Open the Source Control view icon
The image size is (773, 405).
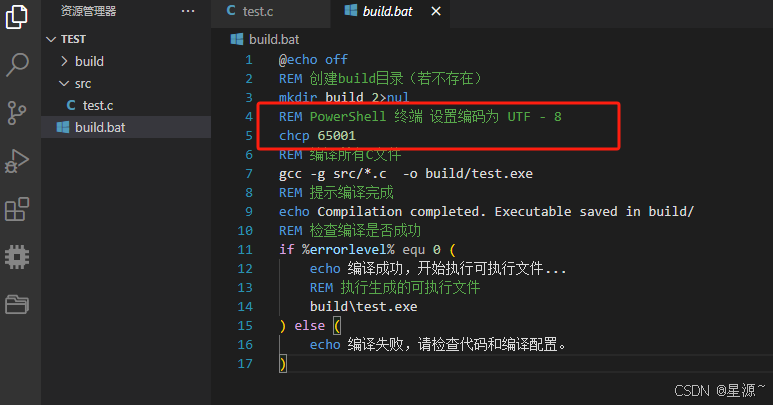[x=17, y=113]
